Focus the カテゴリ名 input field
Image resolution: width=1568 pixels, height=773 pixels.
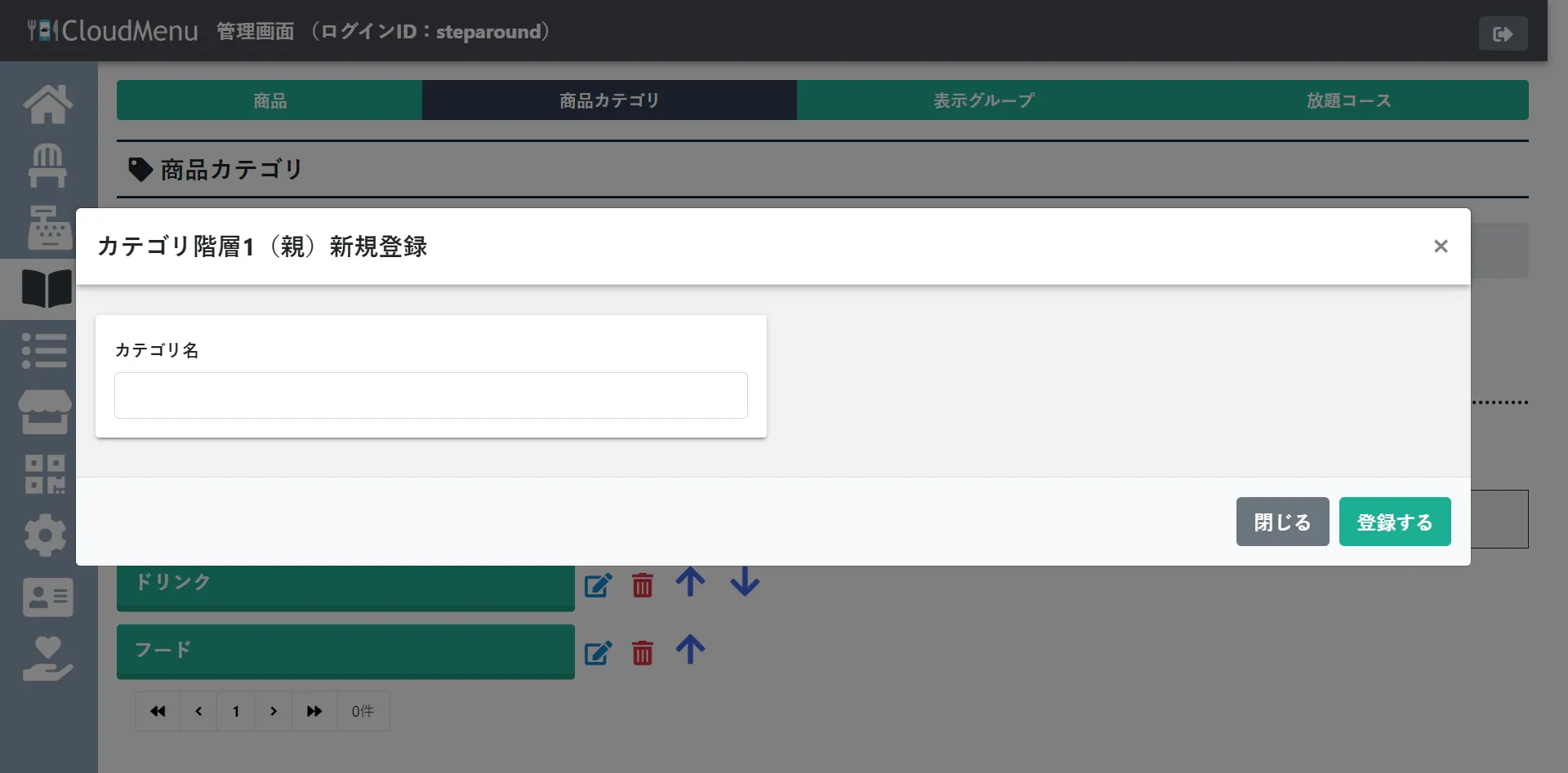coord(431,396)
